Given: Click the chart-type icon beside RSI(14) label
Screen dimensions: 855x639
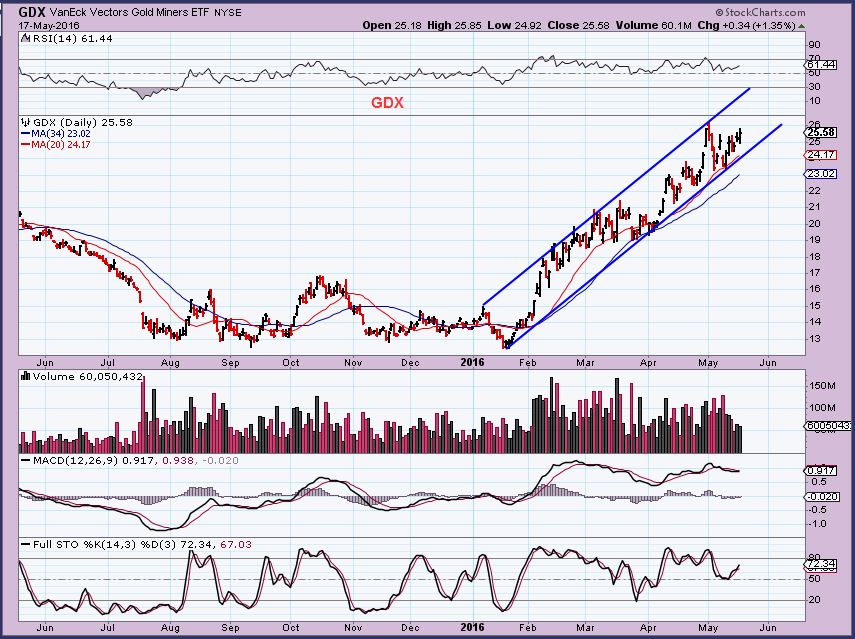Looking at the screenshot, I should pos(26,38).
